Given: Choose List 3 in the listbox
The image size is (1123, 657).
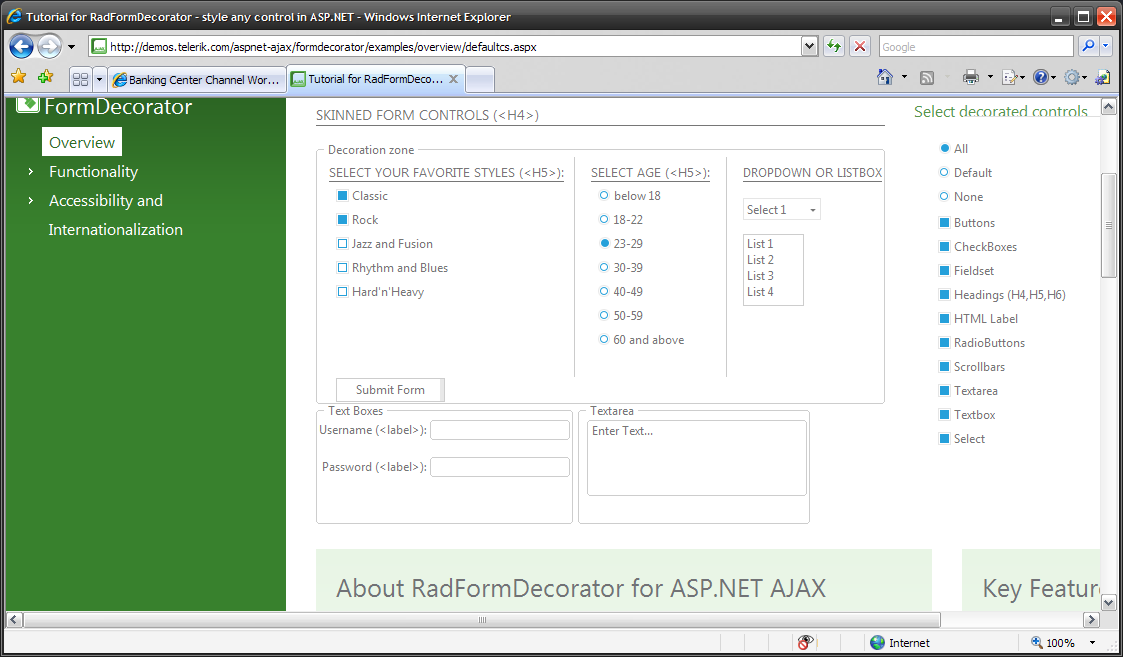Looking at the screenshot, I should point(760,276).
